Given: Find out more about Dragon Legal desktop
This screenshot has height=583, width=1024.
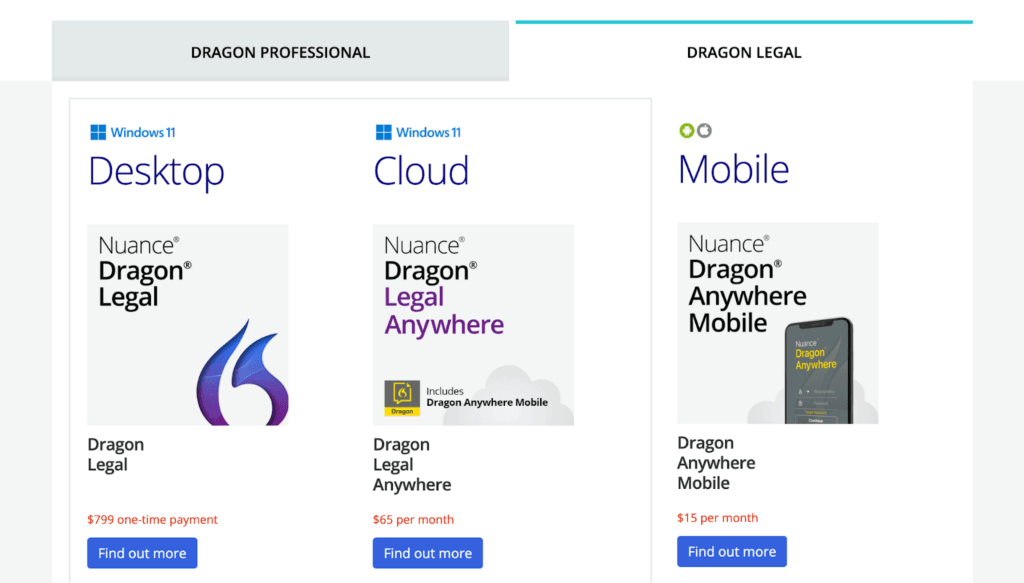Looking at the screenshot, I should (142, 553).
